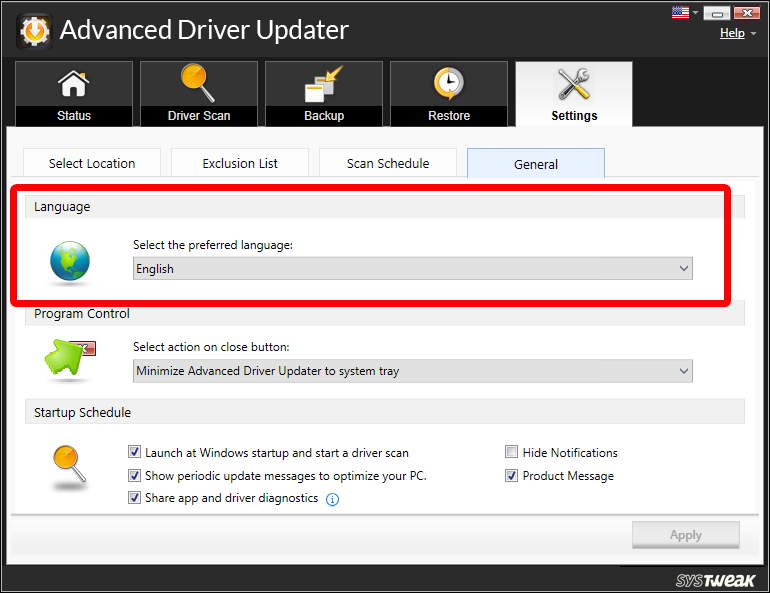Screen dimensions: 770x593
Task: Click the Backup folders icon
Action: click(323, 84)
